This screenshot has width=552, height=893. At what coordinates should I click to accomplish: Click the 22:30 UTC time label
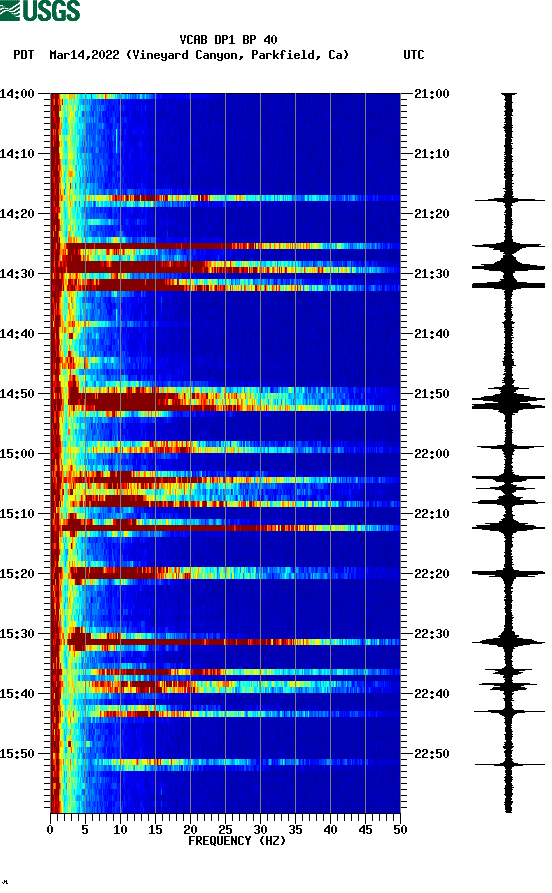tap(432, 634)
